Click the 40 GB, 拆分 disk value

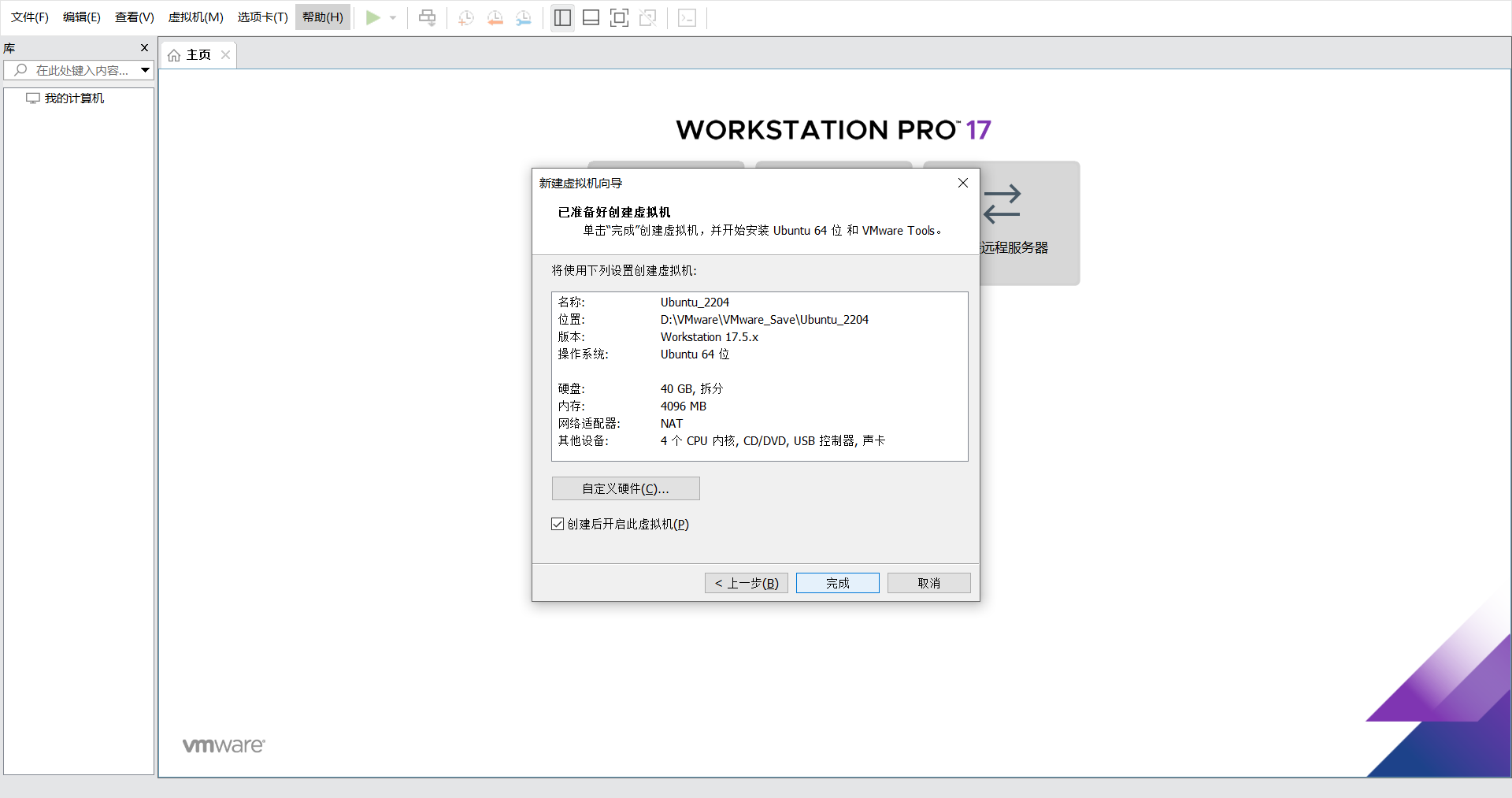pyautogui.click(x=691, y=389)
